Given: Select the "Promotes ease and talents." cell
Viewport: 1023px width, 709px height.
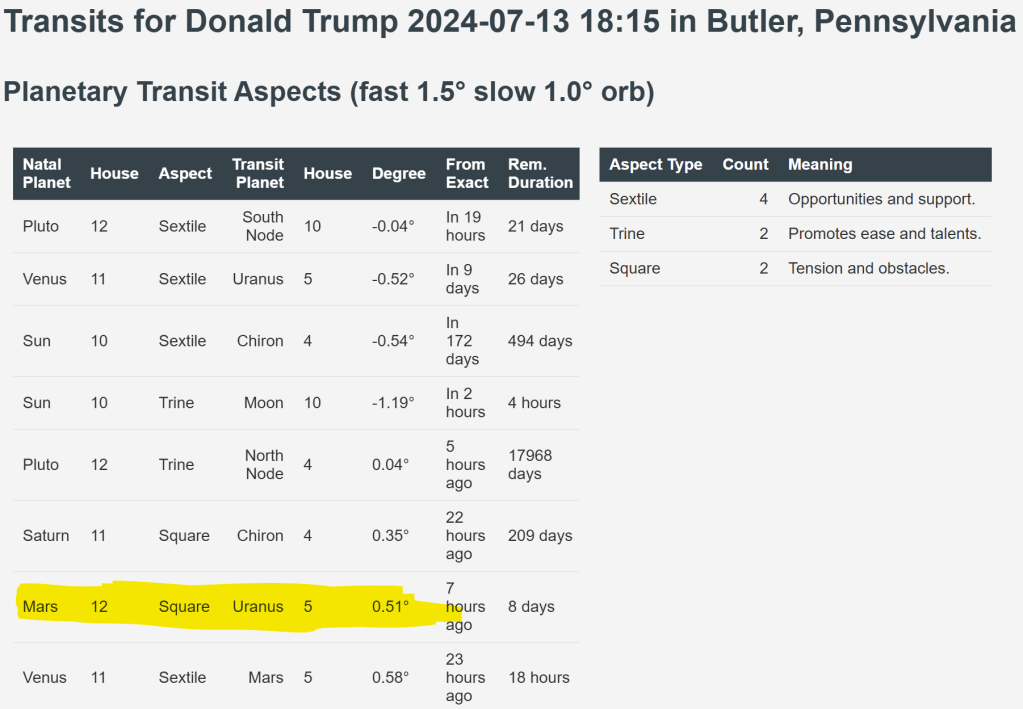Looking at the screenshot, I should point(884,234).
